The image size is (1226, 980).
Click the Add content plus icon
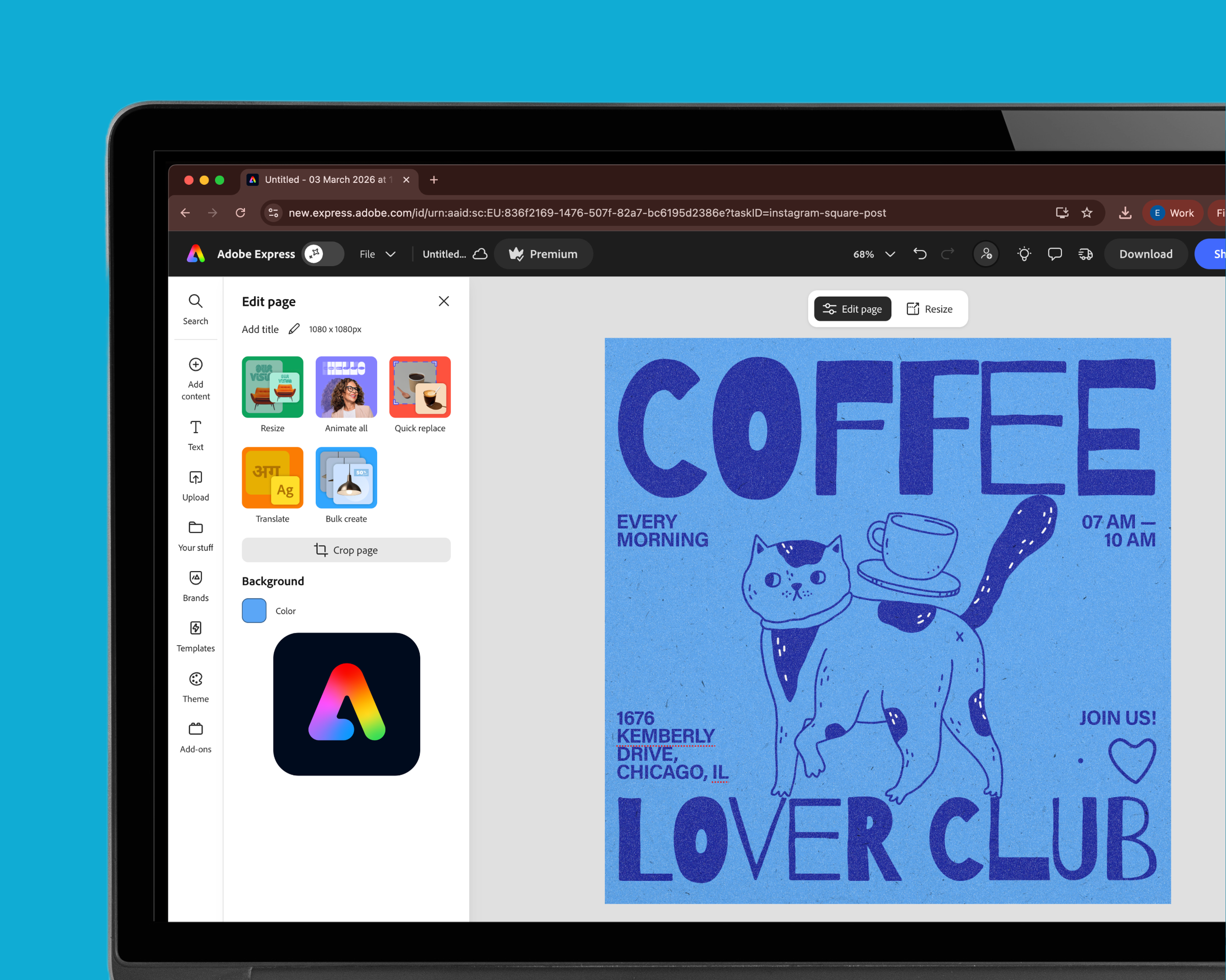pos(196,364)
